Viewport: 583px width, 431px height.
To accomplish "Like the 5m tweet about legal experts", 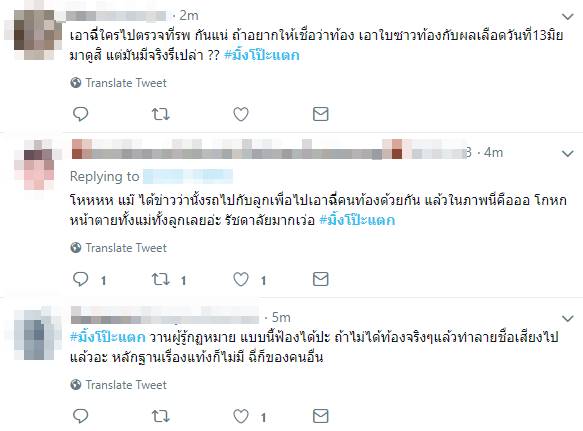I will (x=241, y=416).
